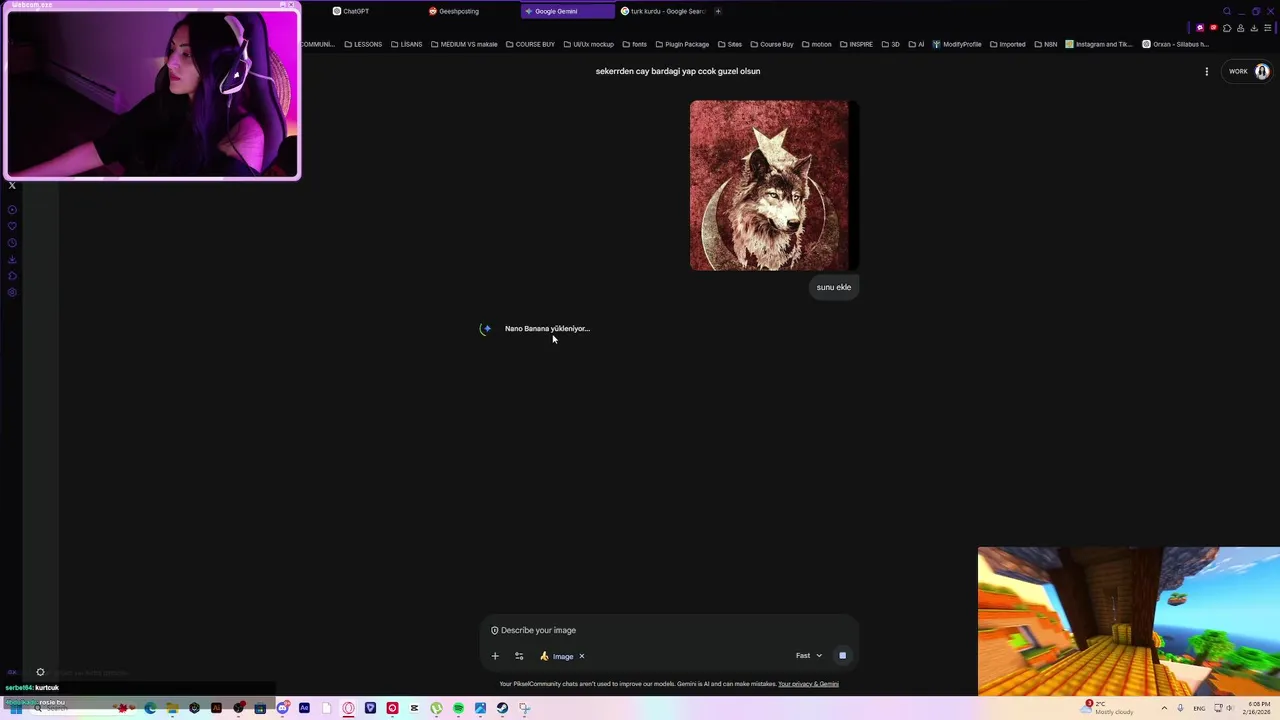Open the three-dot conversation menu
The image size is (1280, 720).
pos(1207,71)
